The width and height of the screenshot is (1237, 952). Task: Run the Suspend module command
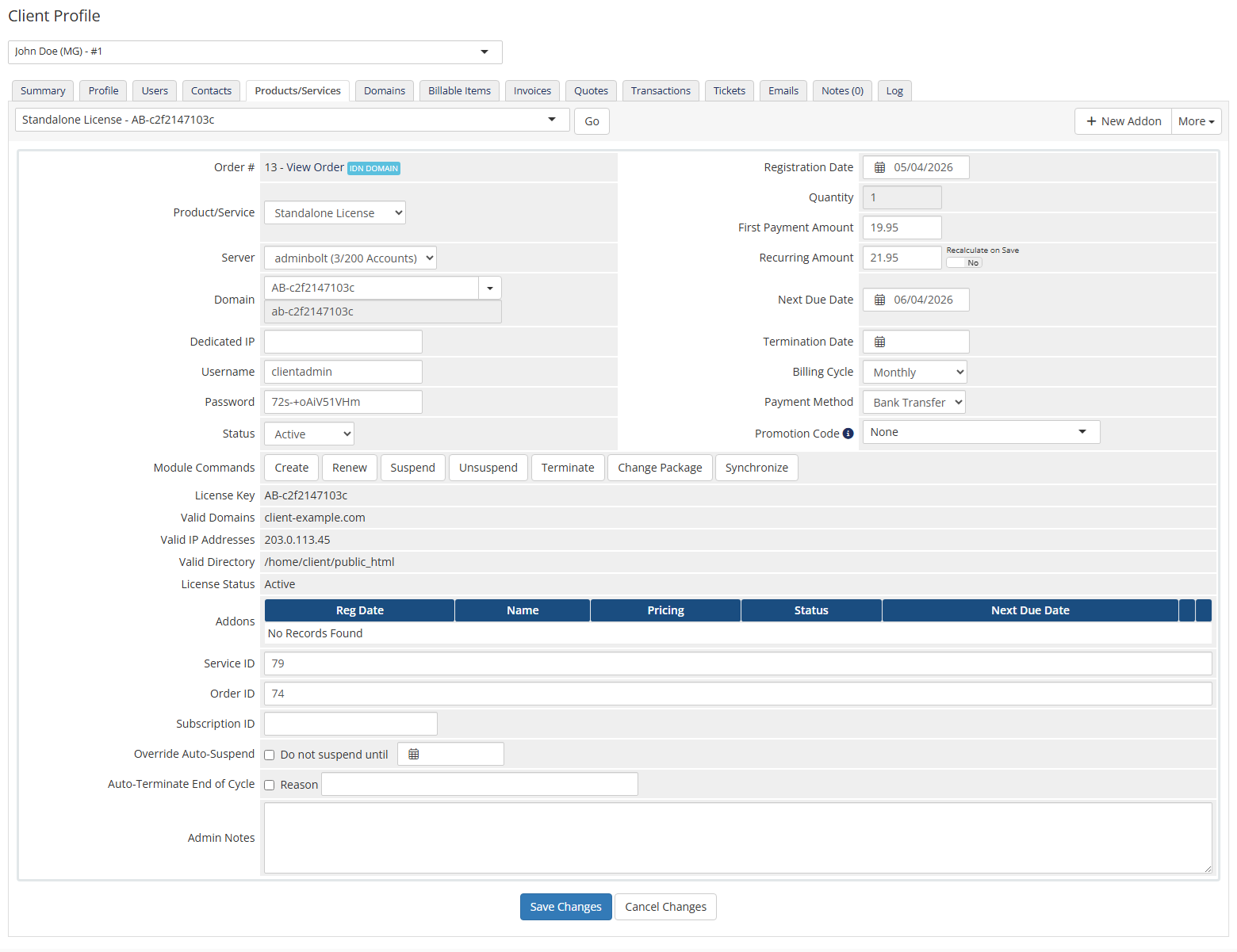(x=412, y=468)
